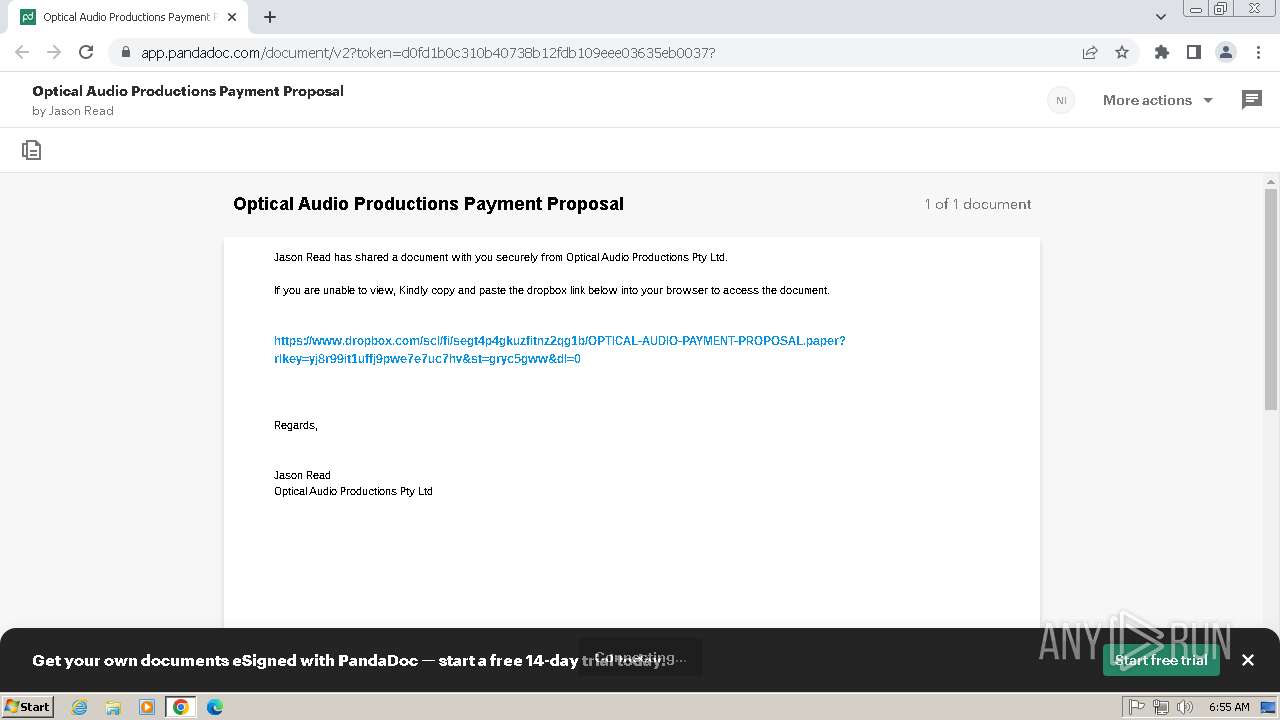Open the PandaDoc comments chat icon
Viewport: 1280px width, 720px height.
pyautogui.click(x=1251, y=100)
